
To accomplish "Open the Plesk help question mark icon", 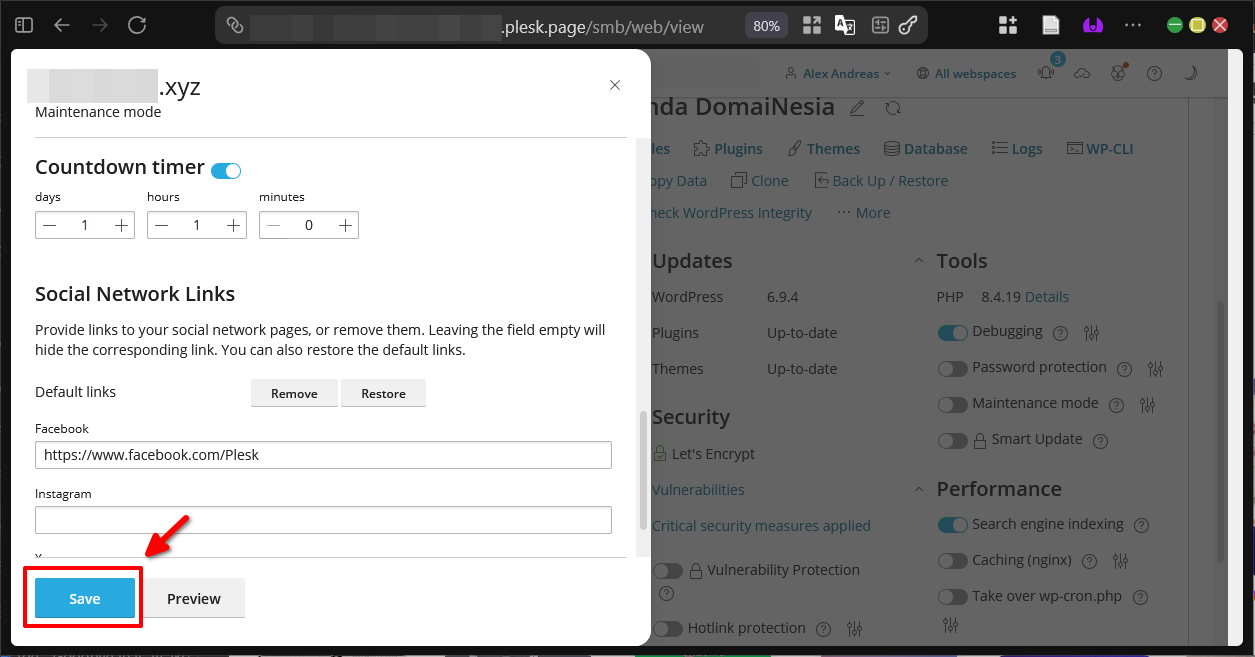I will click(x=1154, y=73).
